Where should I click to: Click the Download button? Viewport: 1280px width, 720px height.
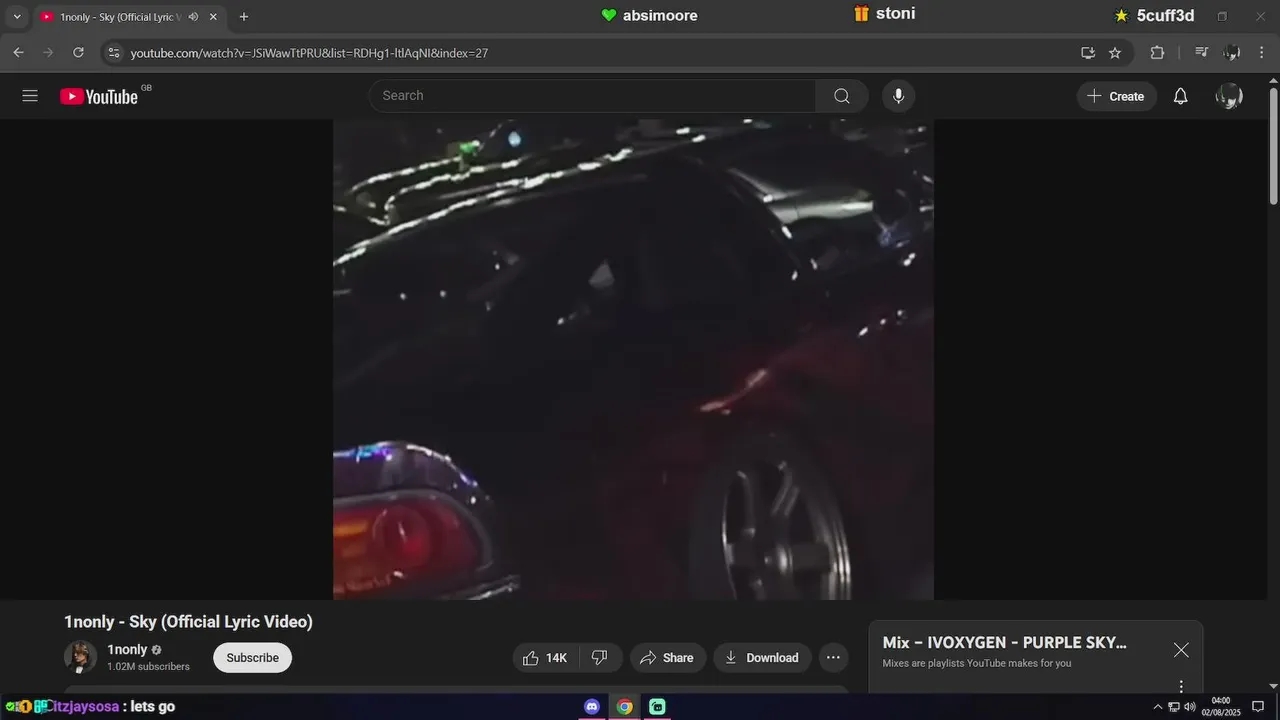click(762, 657)
